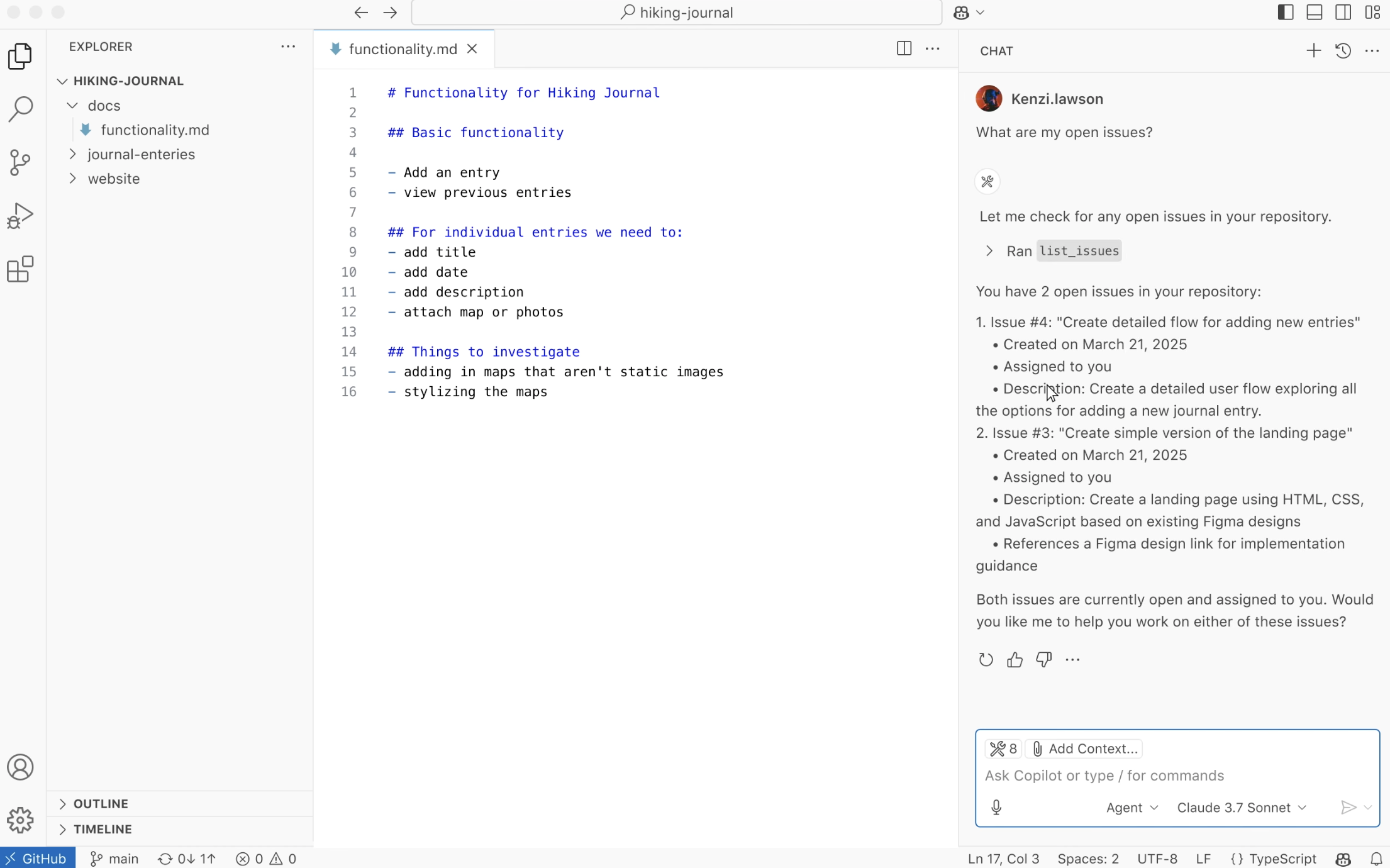Toggle the secondary side bar visibility
Screen dimensions: 1390x868
[x=1343, y=13]
